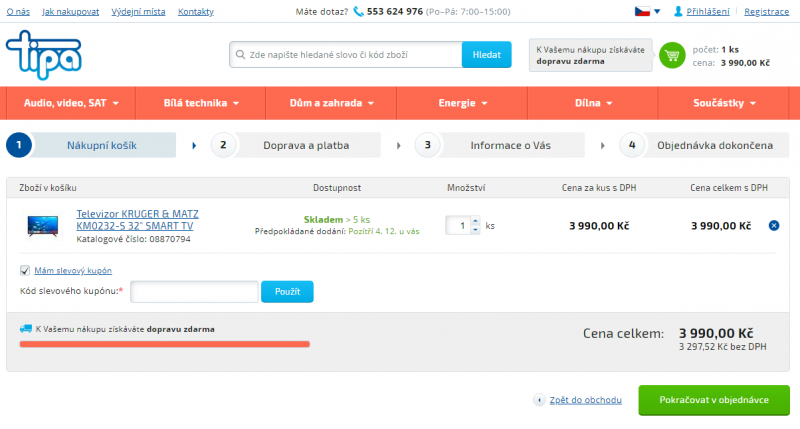This screenshot has width=800, height=429.
Task: Click the phone icon next to 553 624 976
Action: pyautogui.click(x=359, y=11)
